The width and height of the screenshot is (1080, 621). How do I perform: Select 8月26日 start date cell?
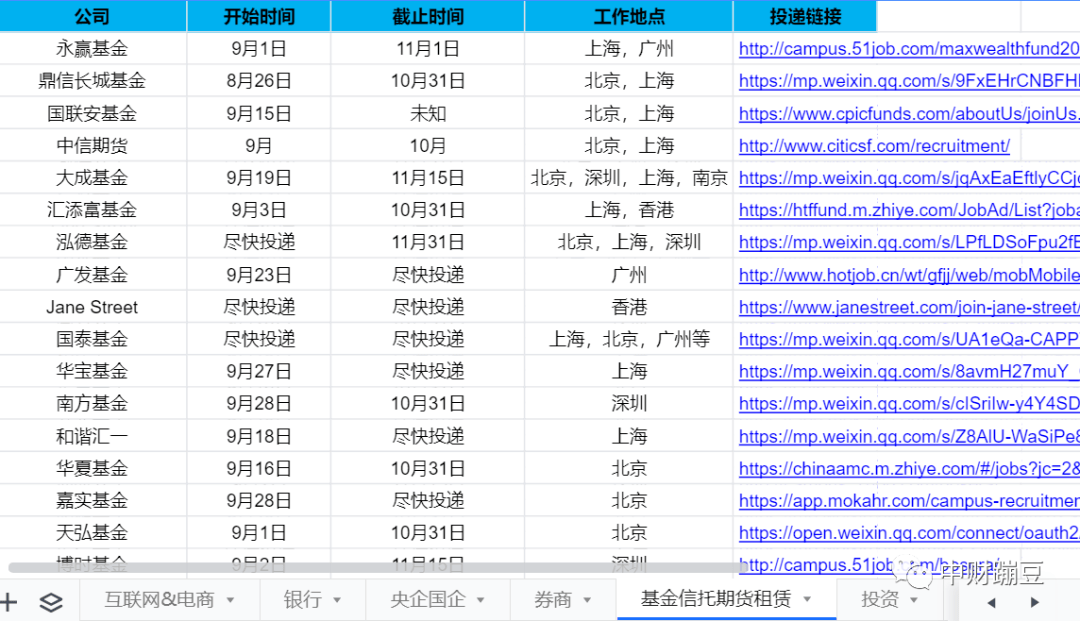(x=259, y=81)
